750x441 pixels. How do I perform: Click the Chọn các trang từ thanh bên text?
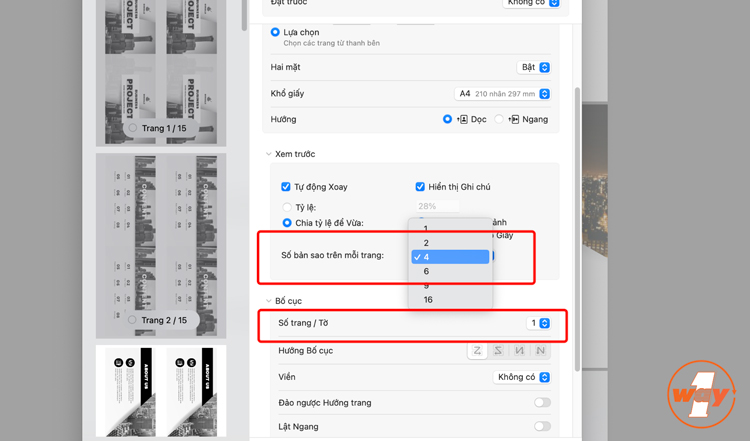click(331, 43)
